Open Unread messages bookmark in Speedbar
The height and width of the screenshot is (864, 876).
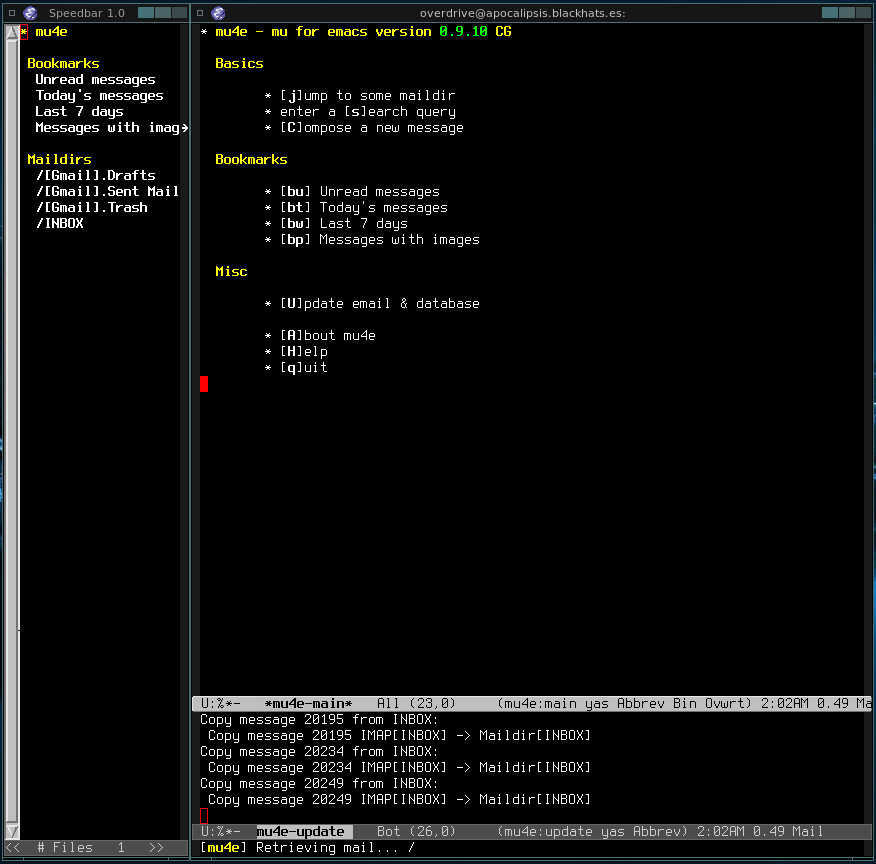click(x=96, y=80)
